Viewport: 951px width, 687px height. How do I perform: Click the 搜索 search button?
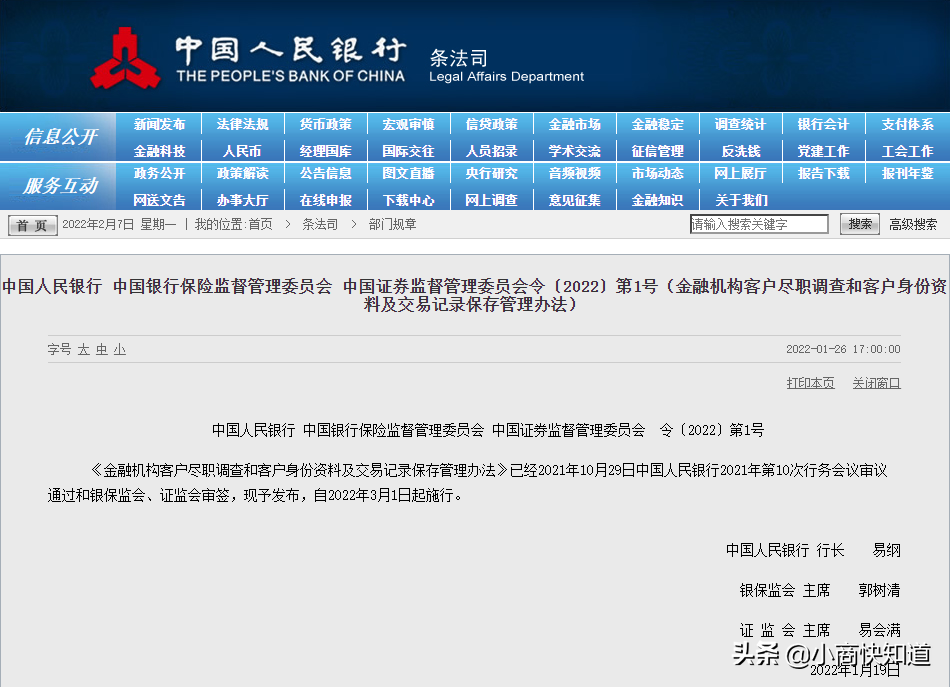click(859, 224)
